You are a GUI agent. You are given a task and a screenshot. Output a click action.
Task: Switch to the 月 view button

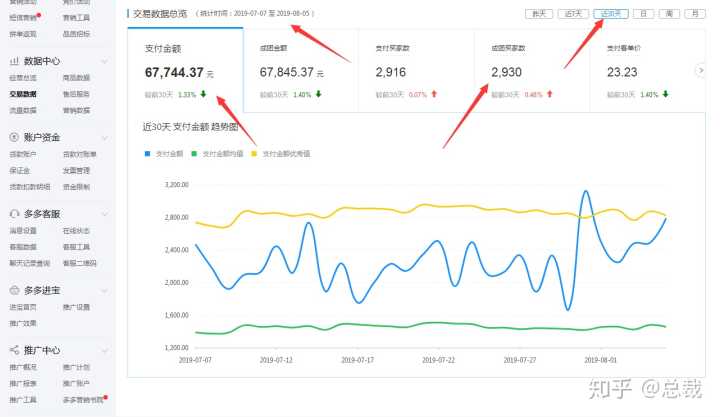tap(696, 14)
